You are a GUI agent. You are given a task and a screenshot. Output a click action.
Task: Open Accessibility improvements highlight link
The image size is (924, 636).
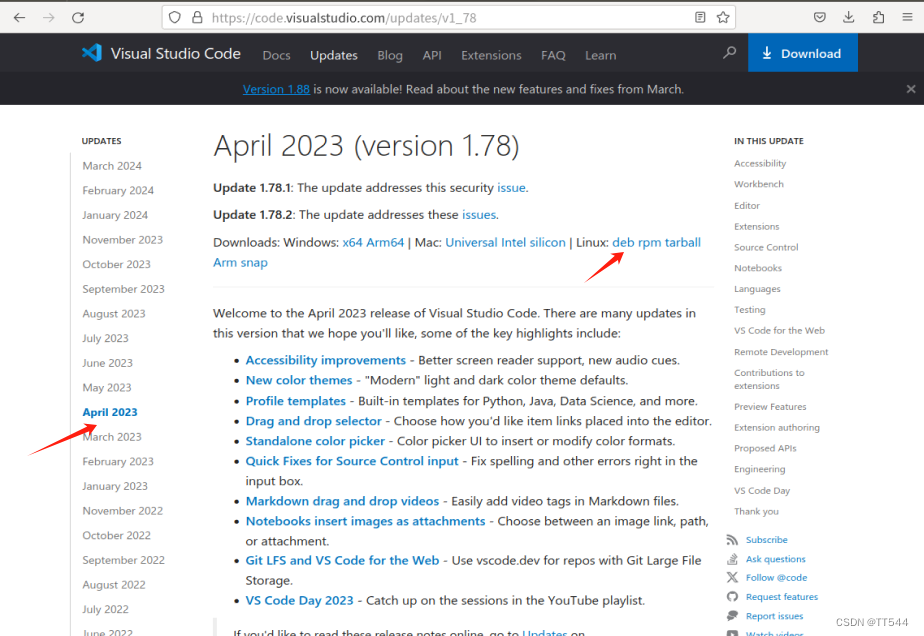click(326, 360)
